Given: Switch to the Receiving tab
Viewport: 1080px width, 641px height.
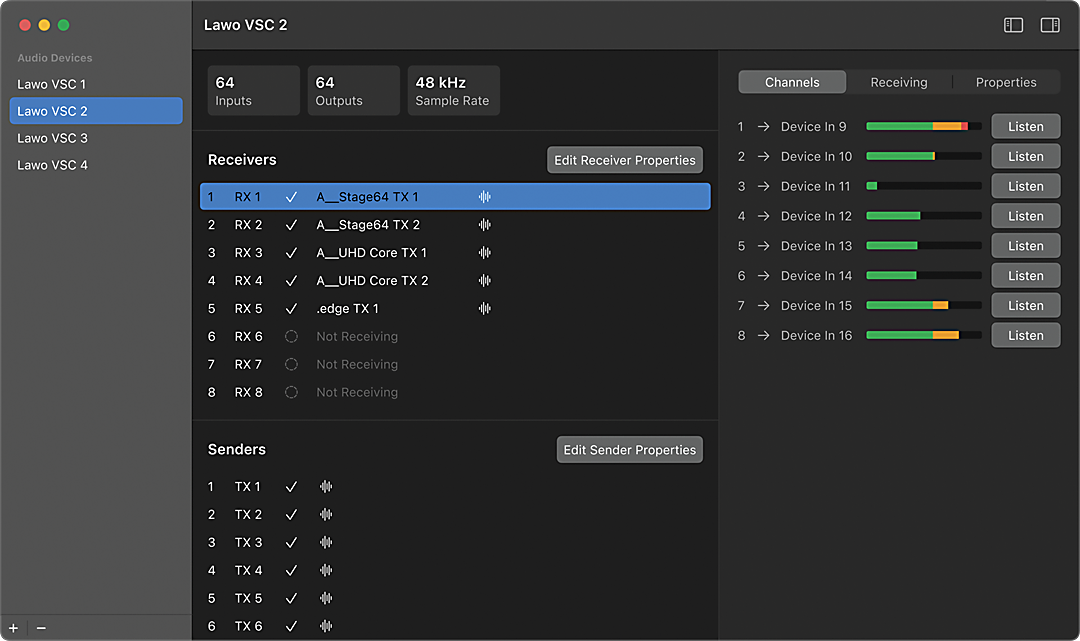Looking at the screenshot, I should point(899,82).
